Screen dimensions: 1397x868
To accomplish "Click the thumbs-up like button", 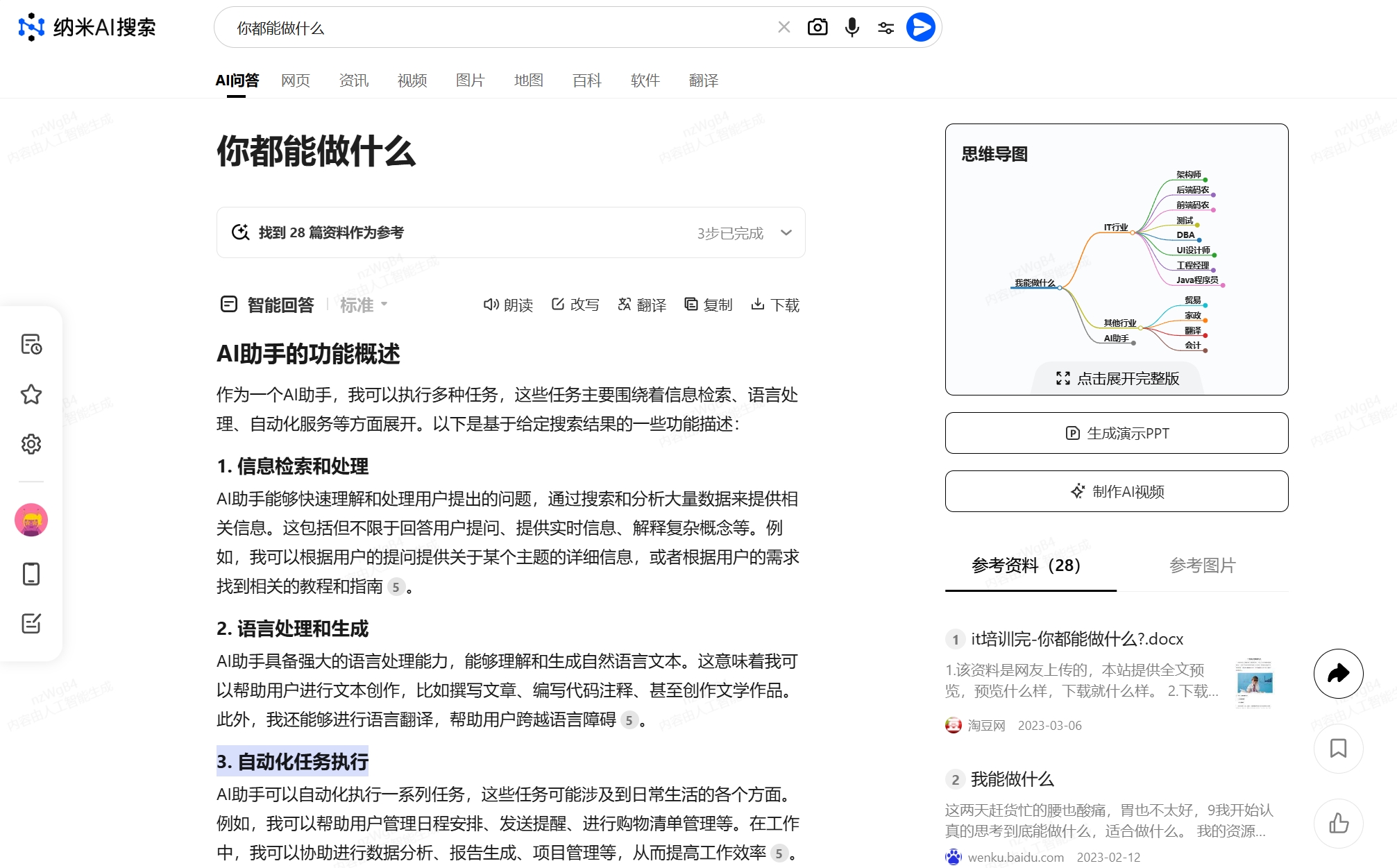I will tap(1338, 823).
